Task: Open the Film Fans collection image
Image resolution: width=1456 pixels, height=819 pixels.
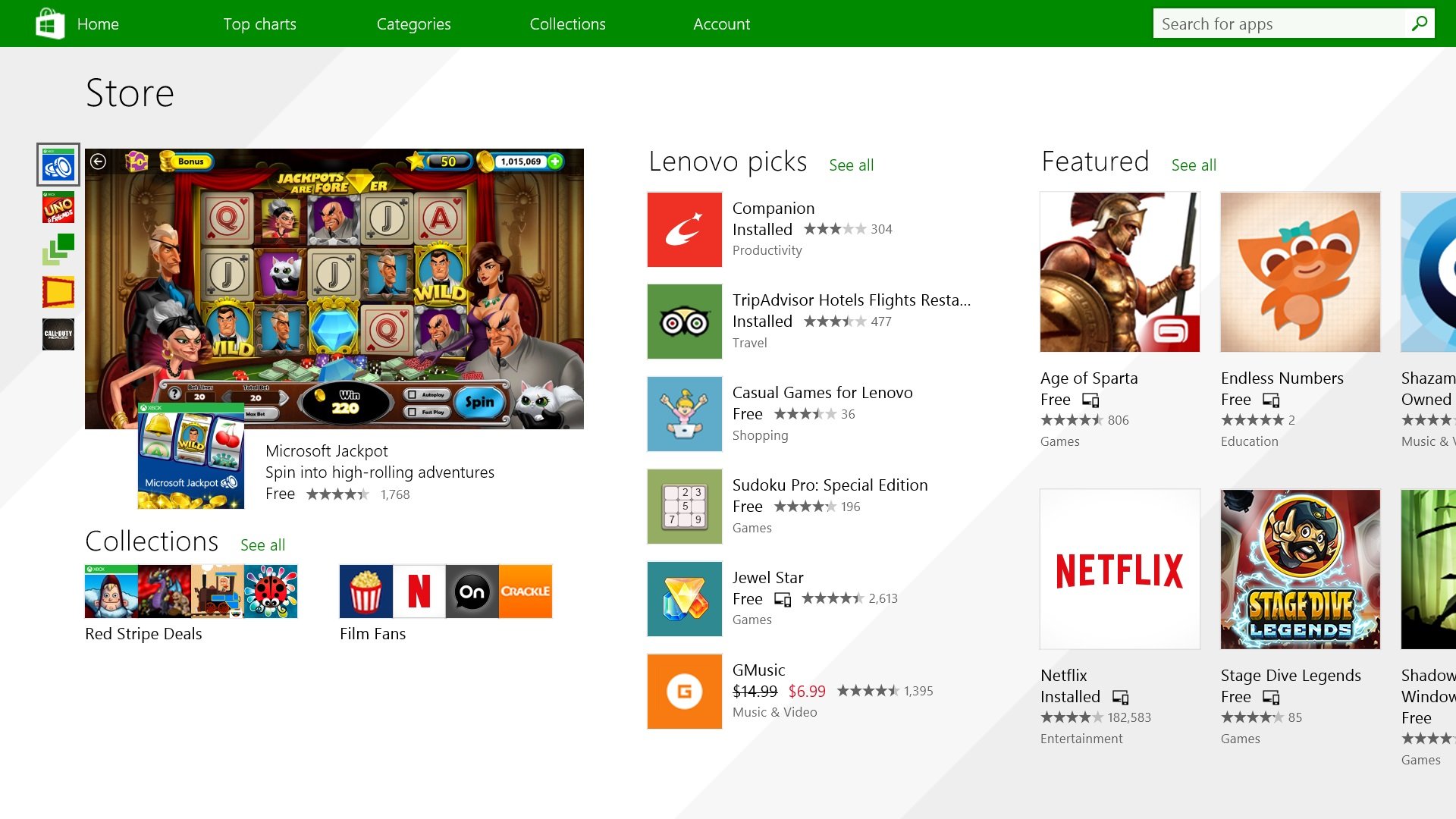Action: 446,591
